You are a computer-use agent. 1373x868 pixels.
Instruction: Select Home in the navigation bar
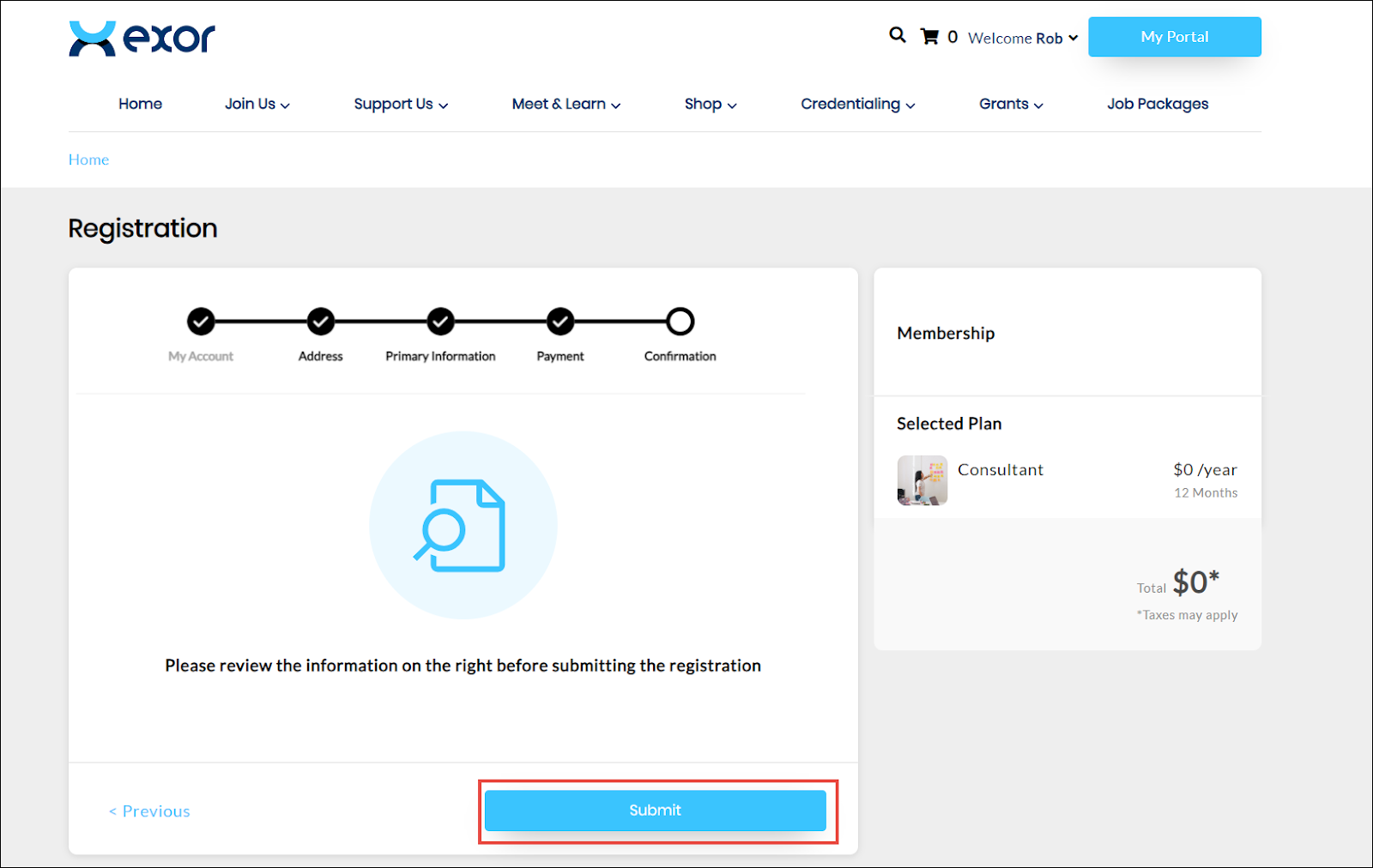[140, 104]
